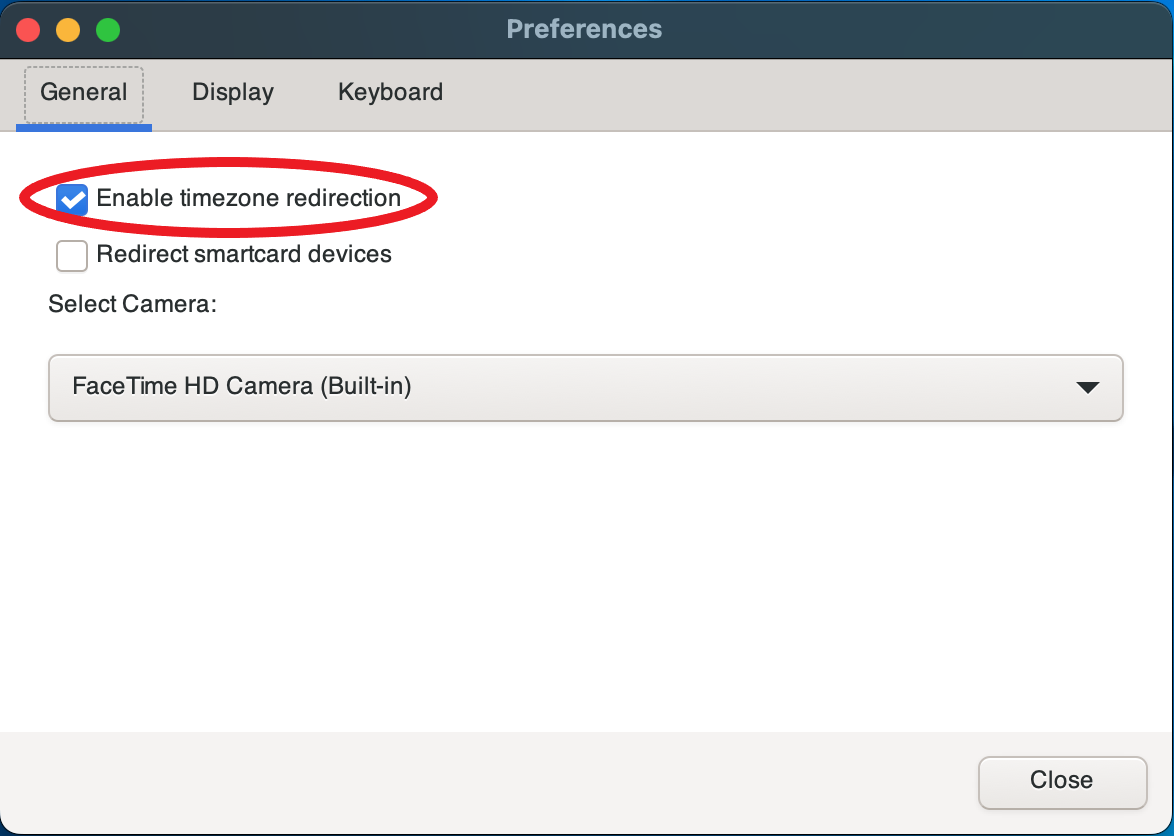Click the green zoom window icon
Screen dimensions: 1174x836
(108, 30)
